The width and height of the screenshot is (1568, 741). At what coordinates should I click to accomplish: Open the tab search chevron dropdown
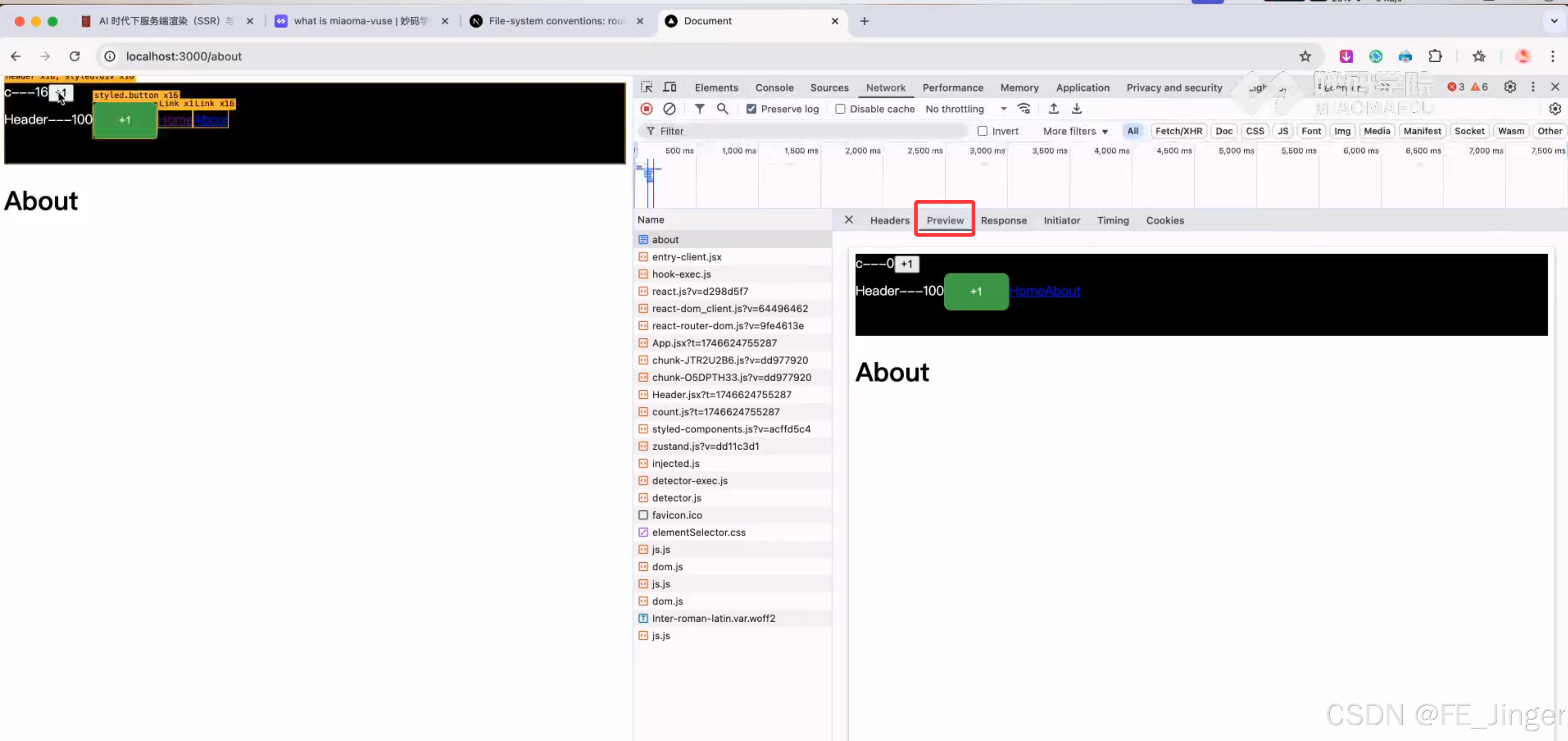(1554, 21)
